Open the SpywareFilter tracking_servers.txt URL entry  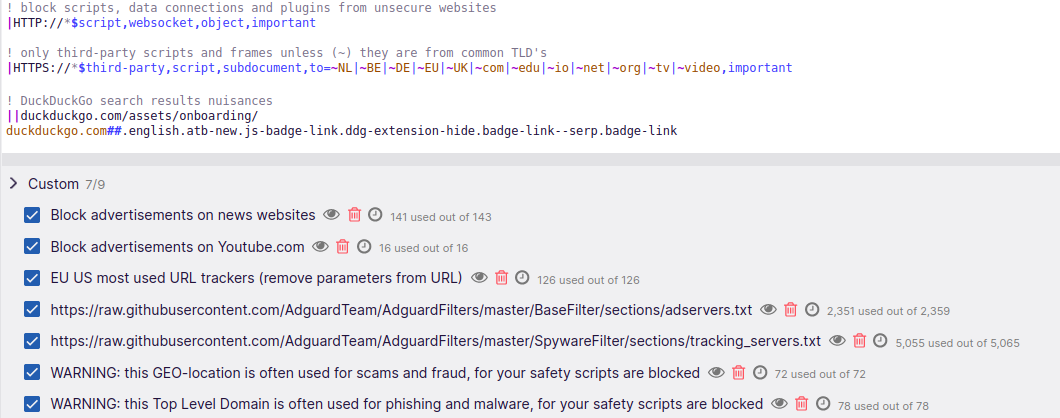tap(435, 341)
